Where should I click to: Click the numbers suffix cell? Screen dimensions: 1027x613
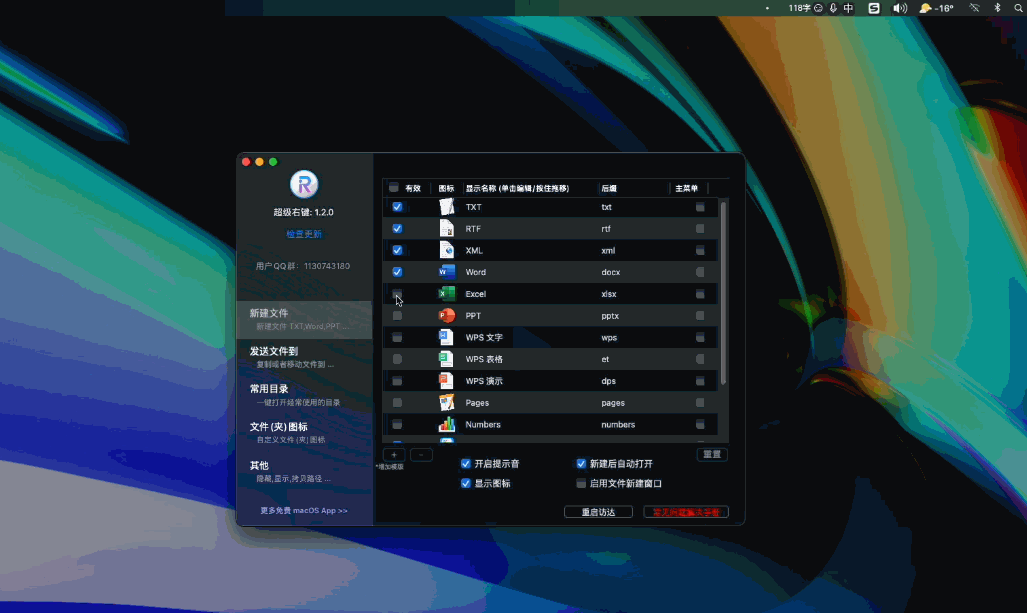point(618,424)
